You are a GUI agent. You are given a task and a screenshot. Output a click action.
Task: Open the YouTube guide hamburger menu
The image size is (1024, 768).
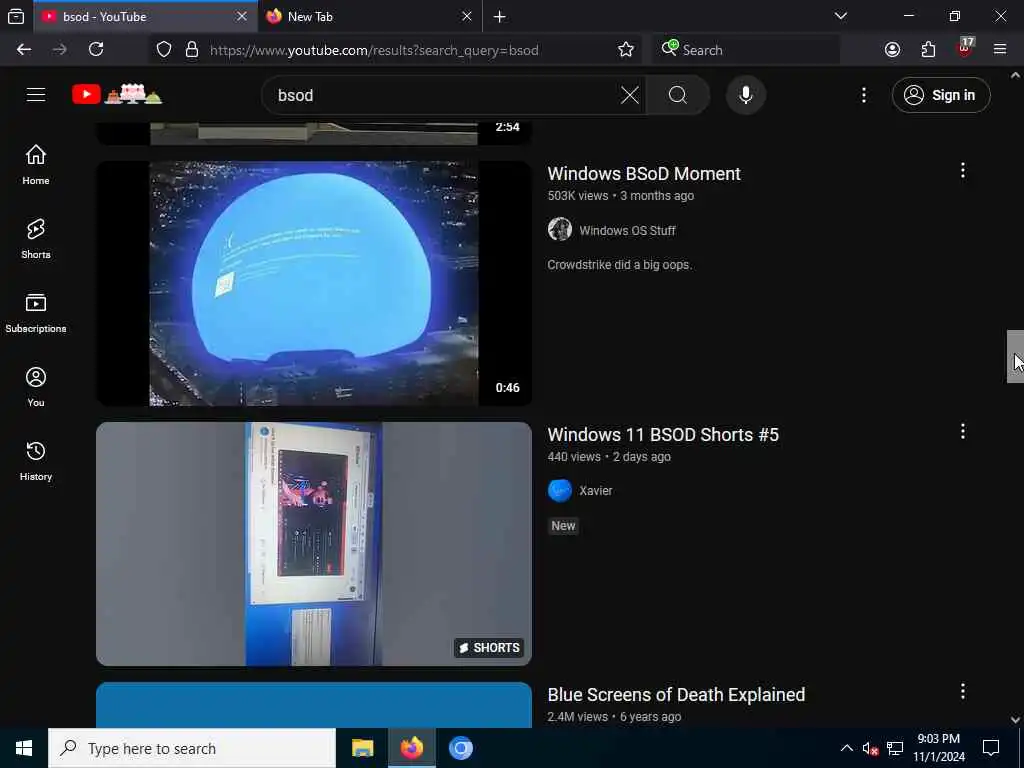[x=36, y=95]
